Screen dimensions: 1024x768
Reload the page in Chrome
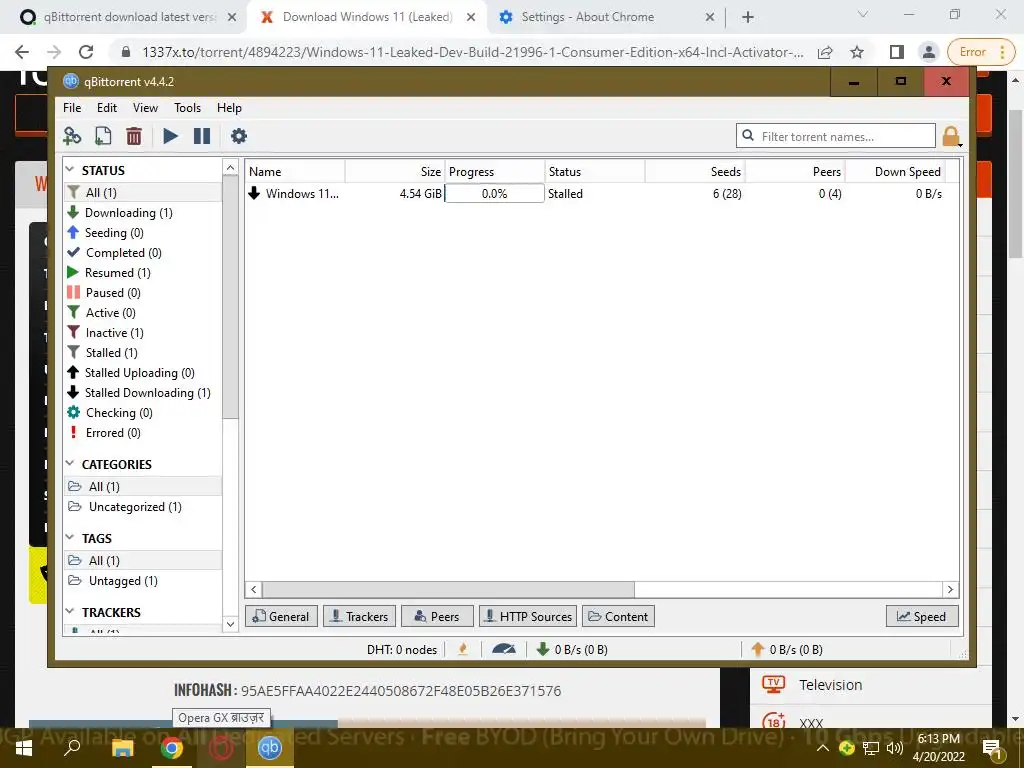(x=86, y=52)
